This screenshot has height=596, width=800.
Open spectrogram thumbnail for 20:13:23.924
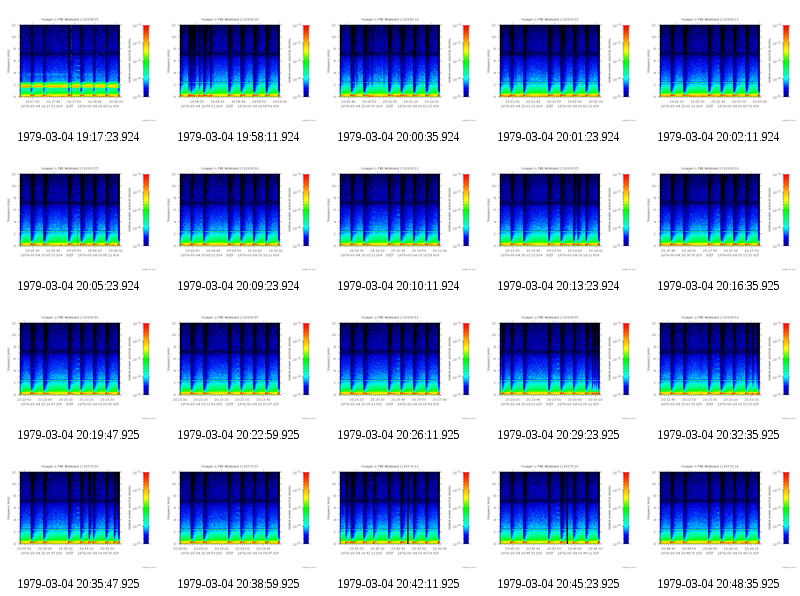pyautogui.click(x=560, y=218)
